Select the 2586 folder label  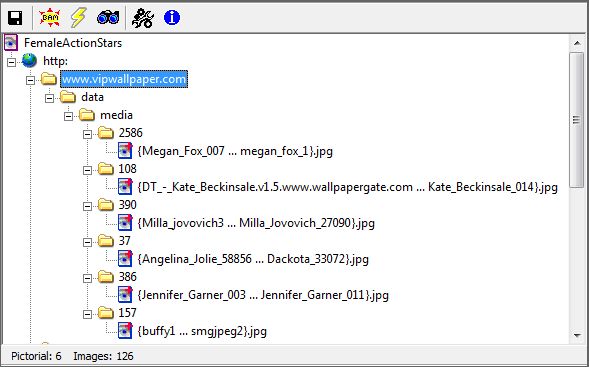click(x=131, y=133)
